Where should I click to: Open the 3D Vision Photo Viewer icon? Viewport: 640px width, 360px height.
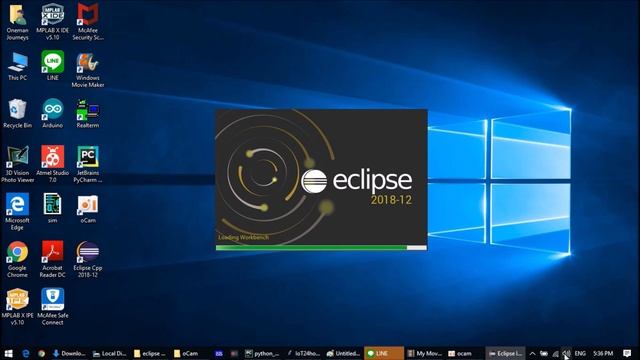[17, 164]
